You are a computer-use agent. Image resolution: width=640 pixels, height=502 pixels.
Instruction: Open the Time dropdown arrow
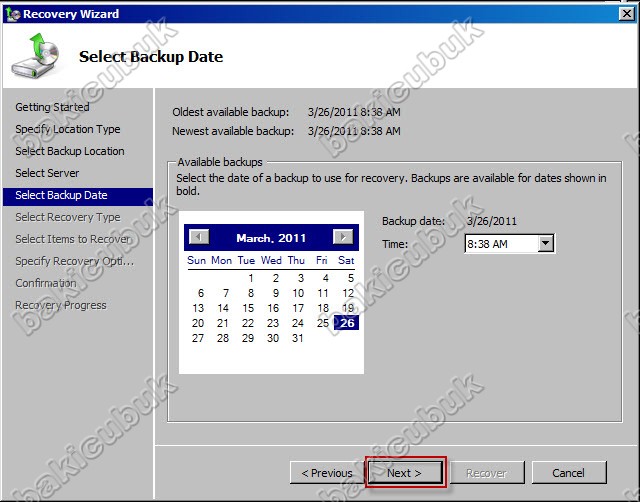click(545, 244)
